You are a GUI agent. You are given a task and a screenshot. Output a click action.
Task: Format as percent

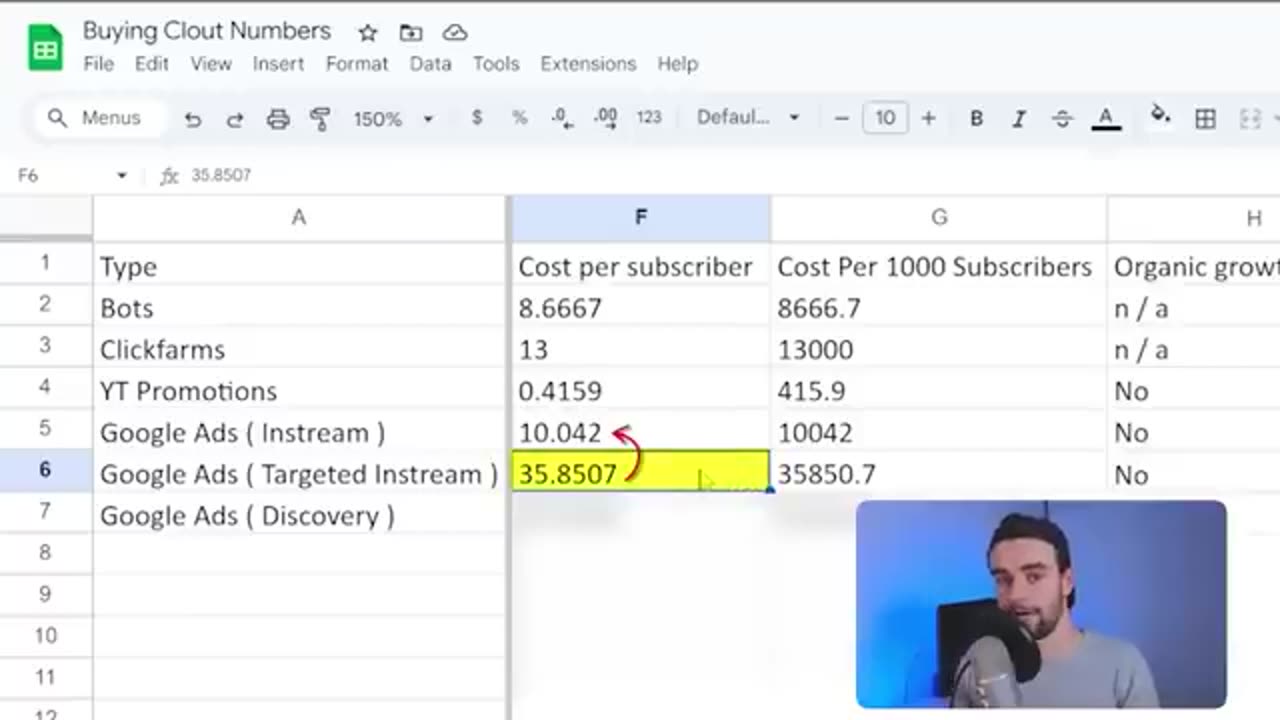click(x=519, y=118)
